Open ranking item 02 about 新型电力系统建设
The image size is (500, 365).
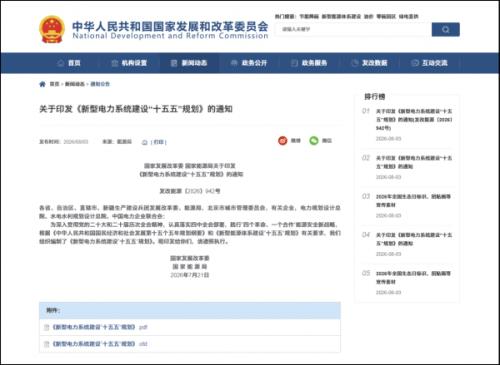click(x=414, y=162)
